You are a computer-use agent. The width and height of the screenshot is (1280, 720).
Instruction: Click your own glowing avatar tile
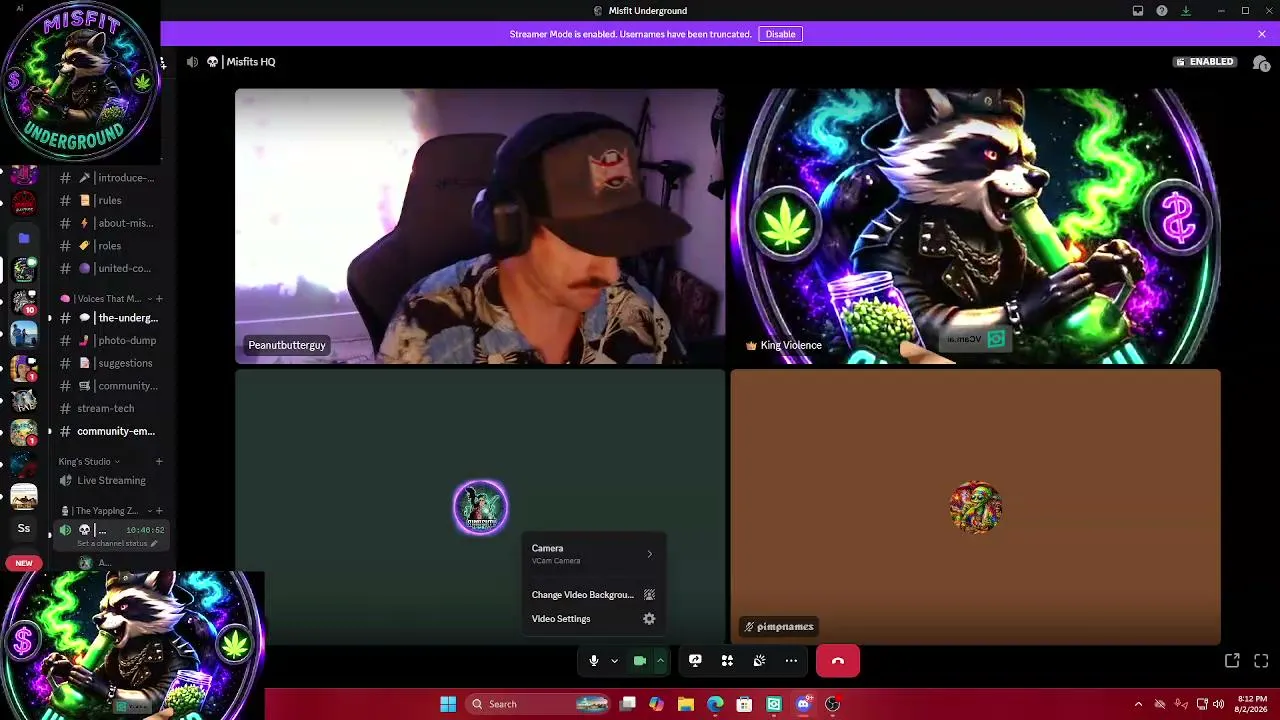click(x=480, y=507)
